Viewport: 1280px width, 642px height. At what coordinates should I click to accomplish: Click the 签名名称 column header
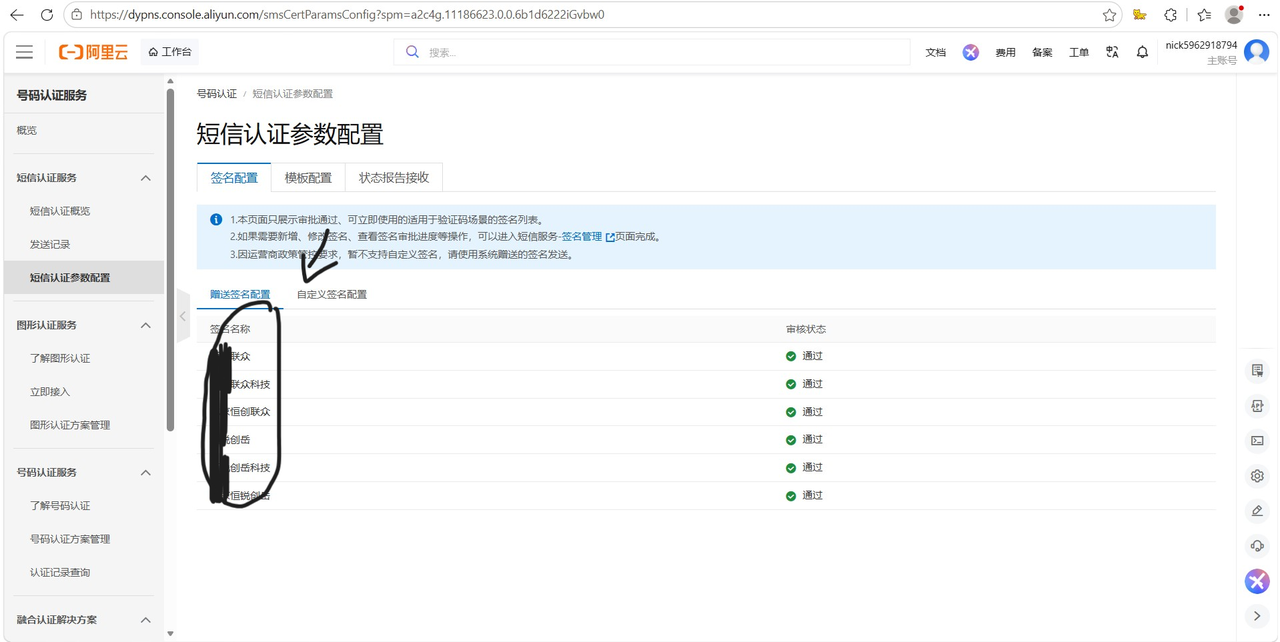tap(230, 329)
